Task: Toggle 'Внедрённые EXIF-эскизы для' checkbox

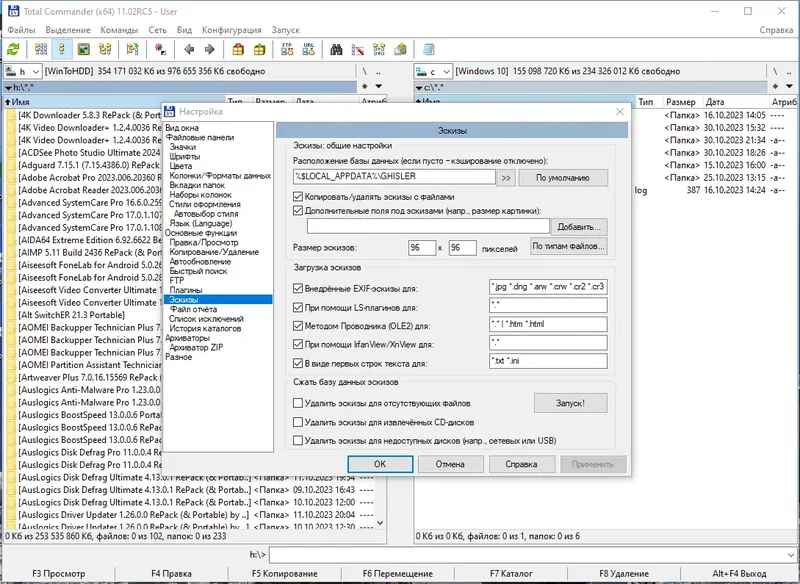Action: (x=298, y=288)
